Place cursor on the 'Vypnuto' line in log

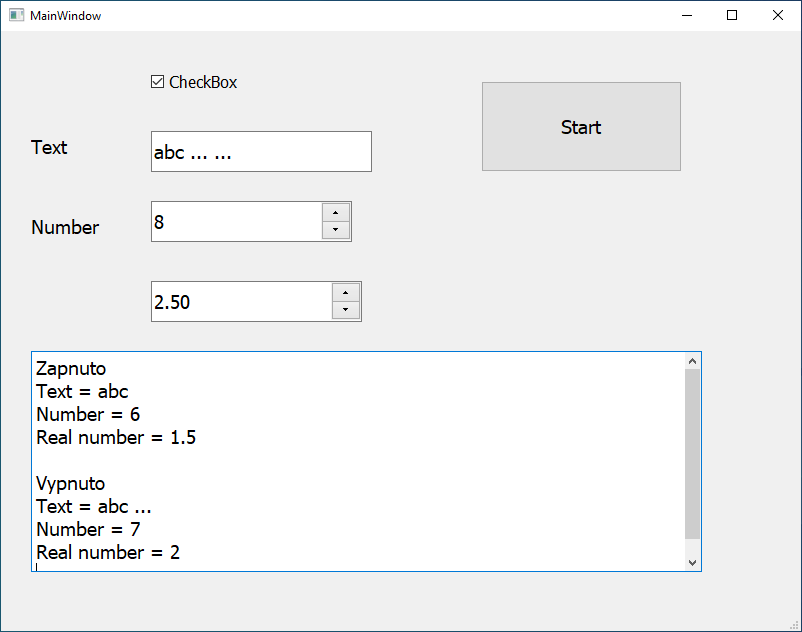(x=70, y=484)
